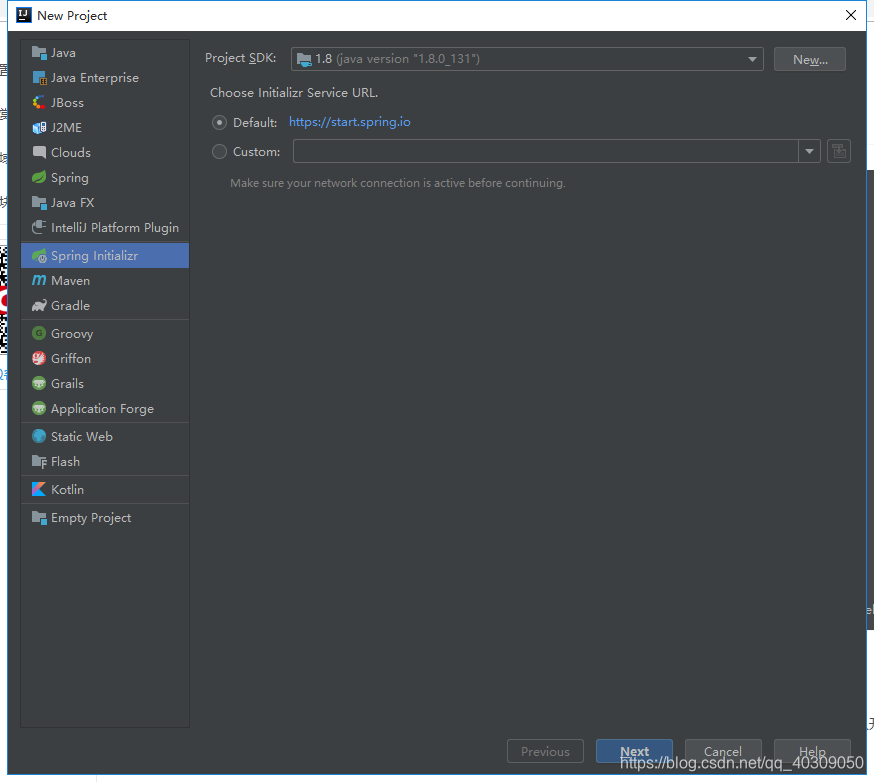Choose Java in project type list

pos(105,53)
